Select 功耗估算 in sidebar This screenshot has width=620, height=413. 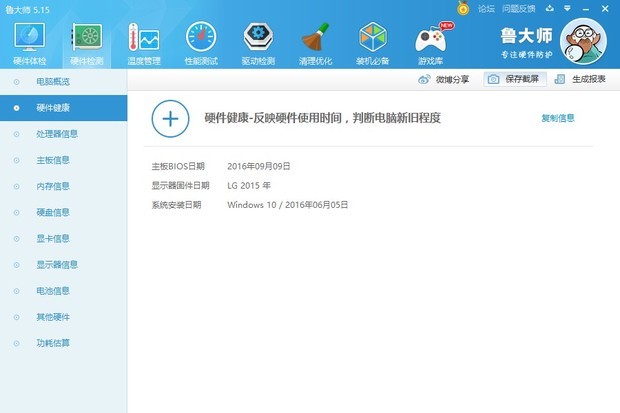(x=63, y=343)
